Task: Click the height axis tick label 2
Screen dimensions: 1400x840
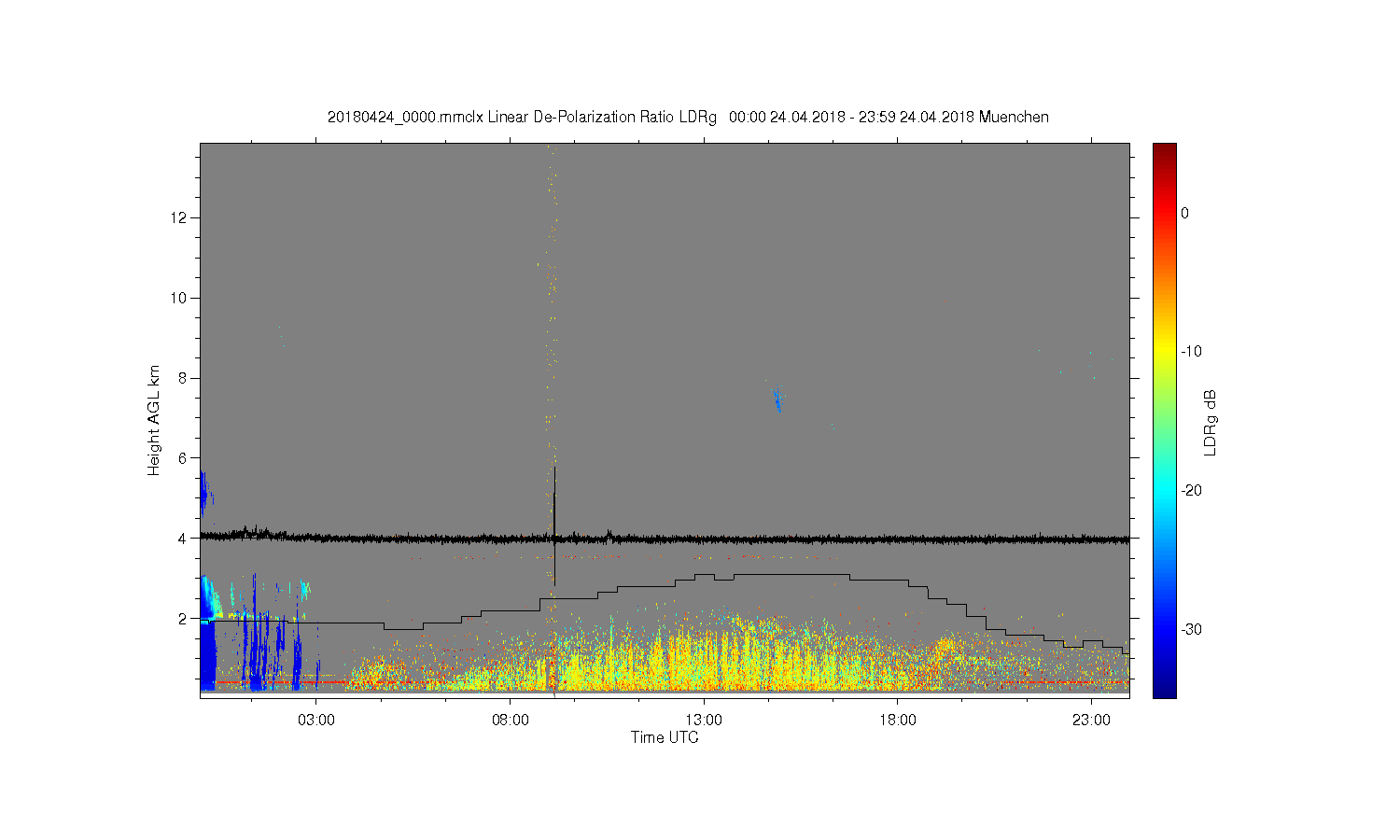Action: click(183, 618)
